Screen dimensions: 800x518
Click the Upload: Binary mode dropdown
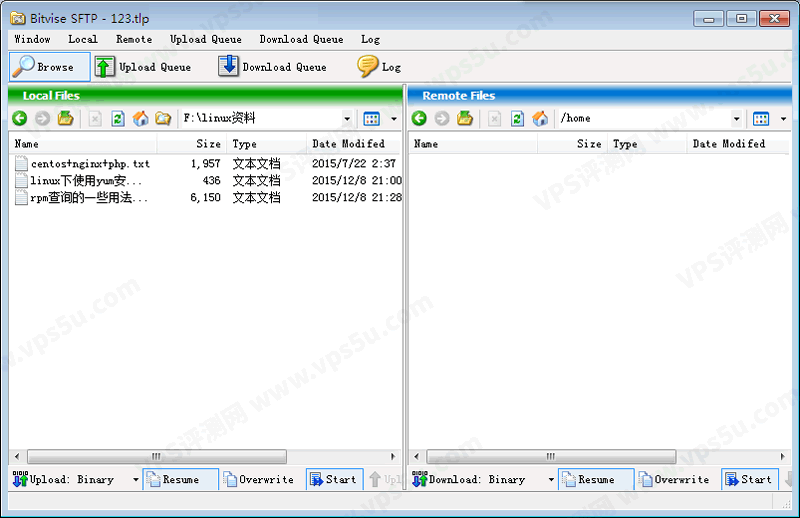pos(76,479)
